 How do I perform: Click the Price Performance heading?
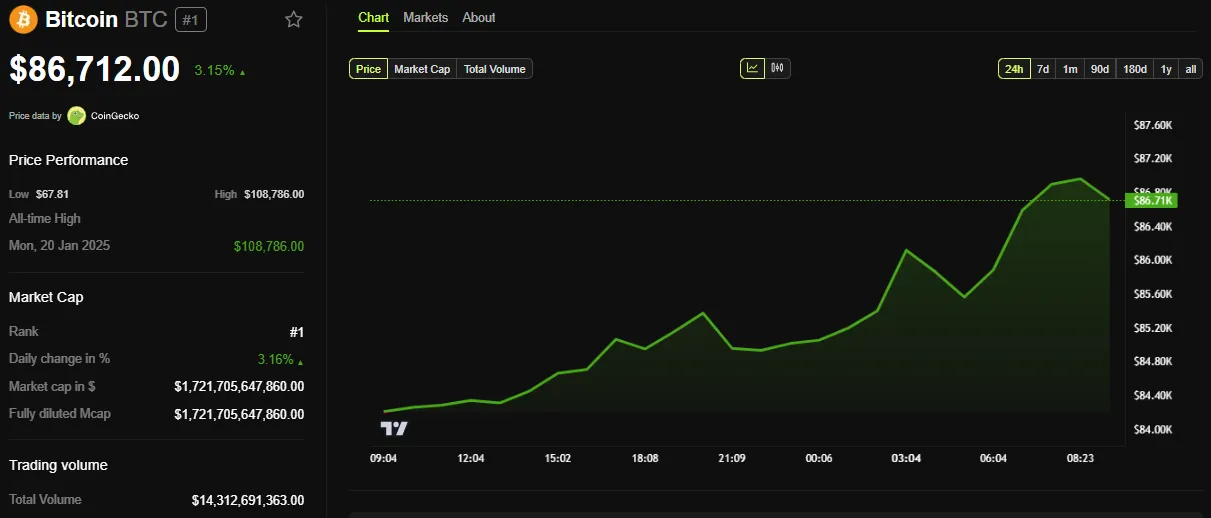68,160
